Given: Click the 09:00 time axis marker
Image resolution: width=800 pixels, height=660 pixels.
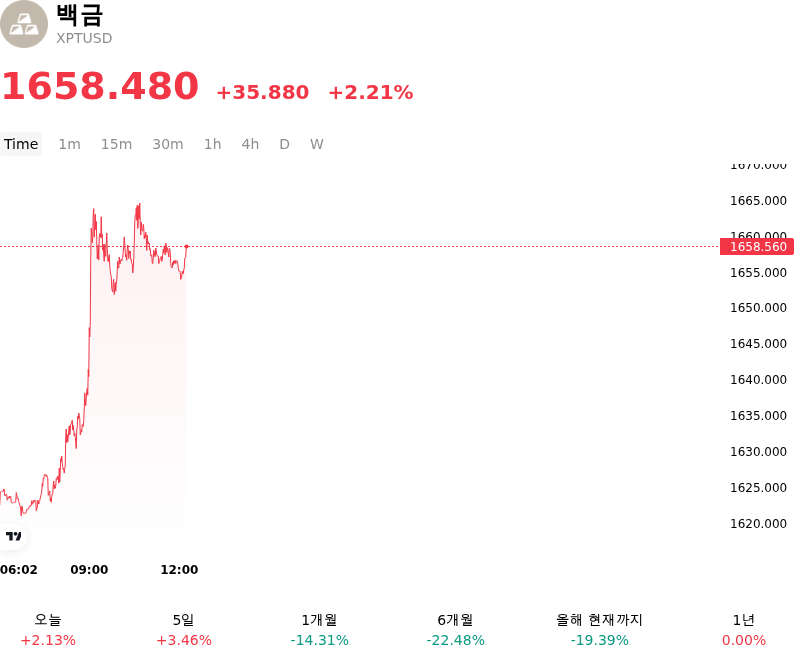Looking at the screenshot, I should click(x=89, y=569).
